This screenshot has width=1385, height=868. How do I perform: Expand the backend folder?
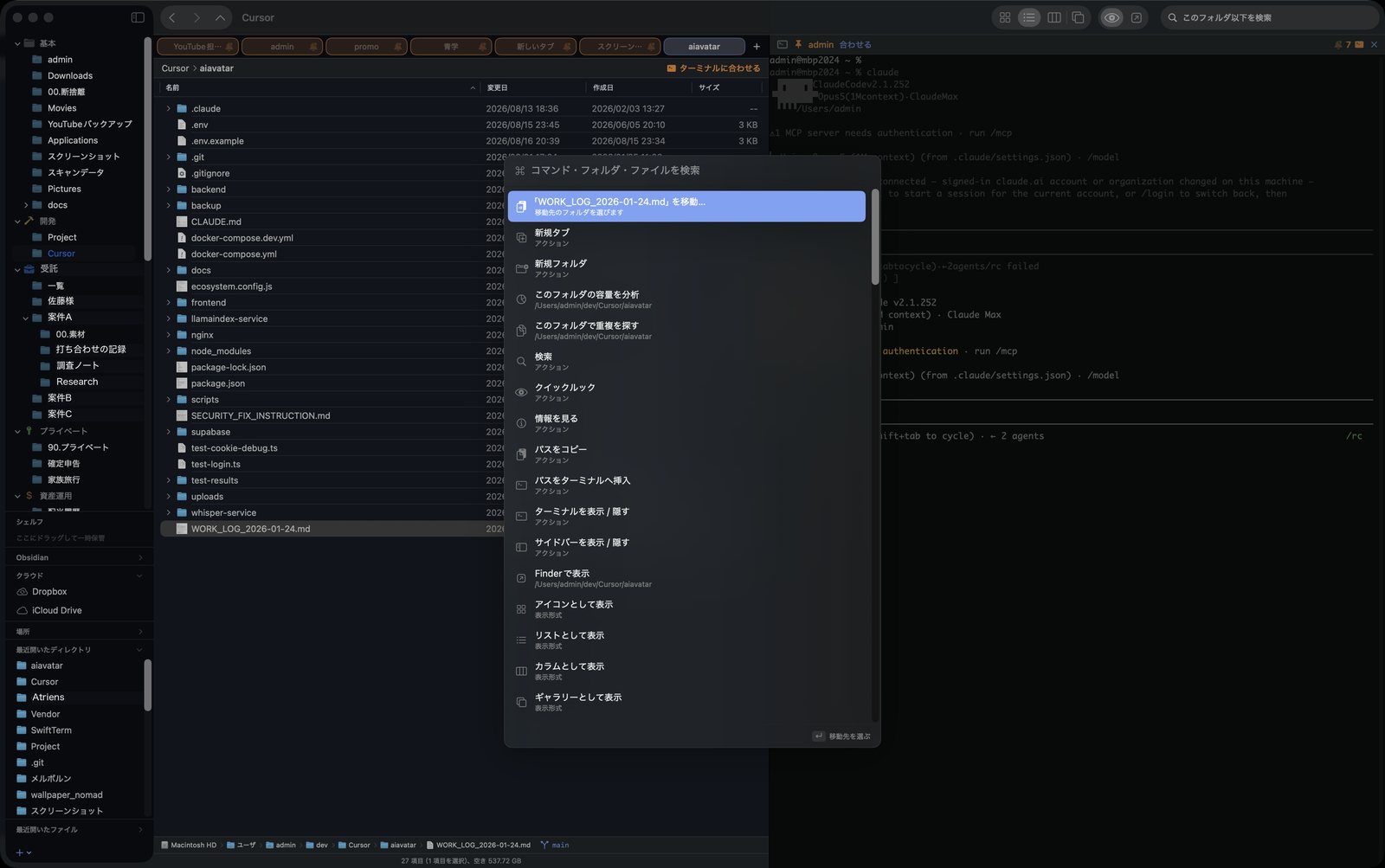click(x=169, y=190)
